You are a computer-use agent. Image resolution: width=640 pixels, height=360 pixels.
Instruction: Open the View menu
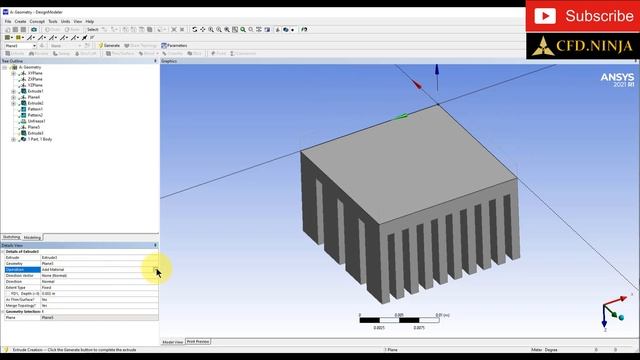click(x=78, y=21)
